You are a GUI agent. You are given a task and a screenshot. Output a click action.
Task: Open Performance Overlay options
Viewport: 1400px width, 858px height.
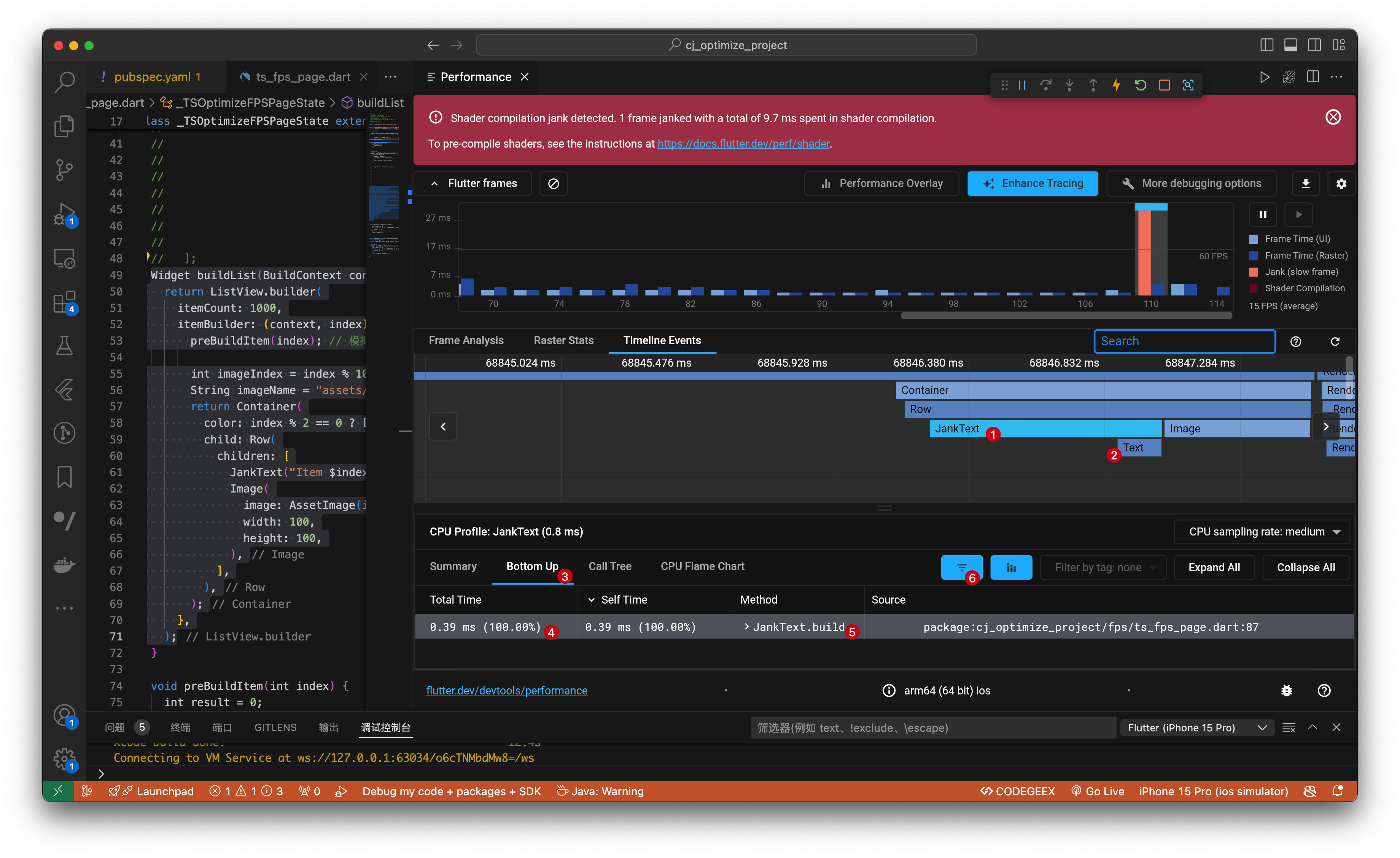coord(882,183)
